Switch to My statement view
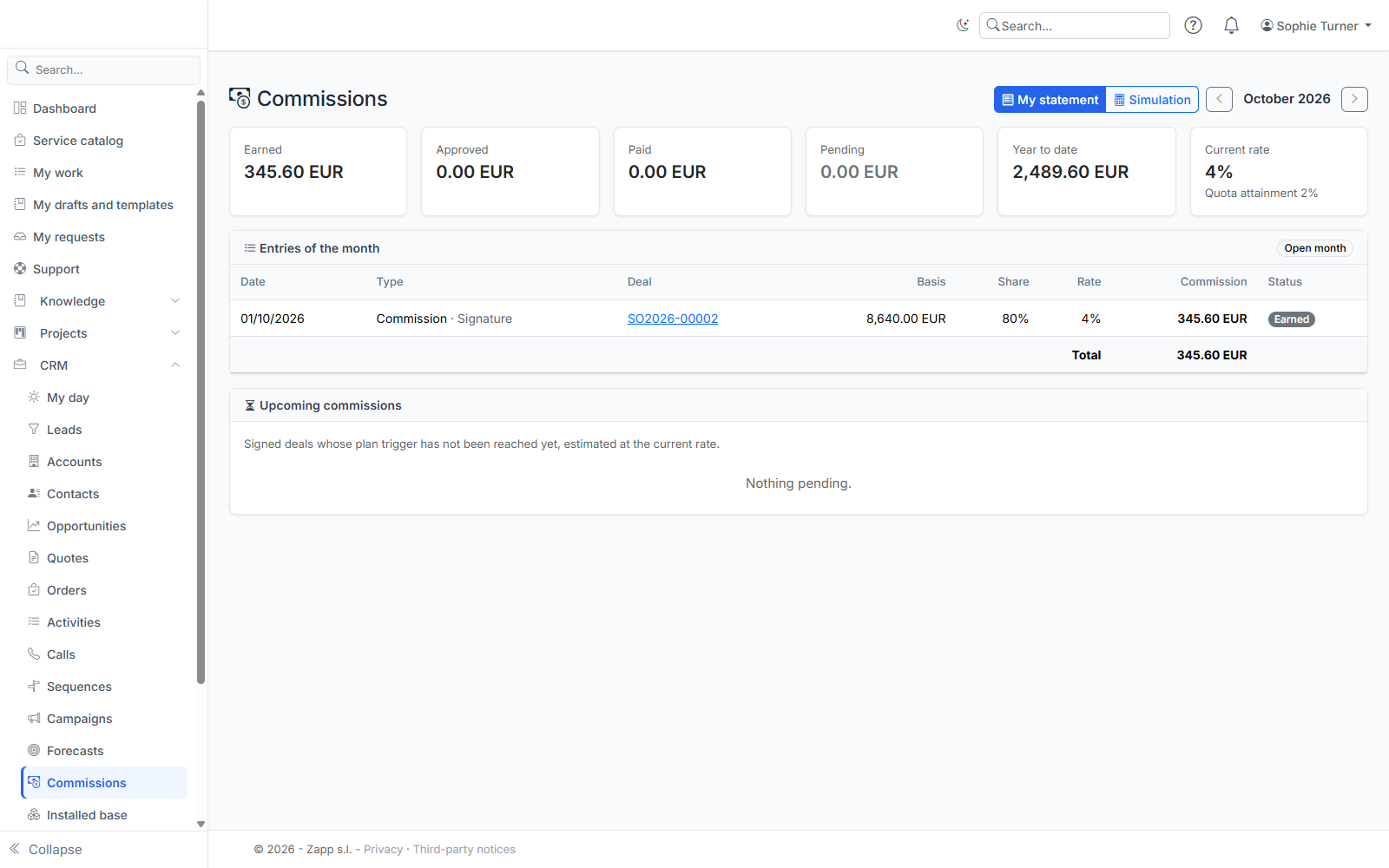Viewport: 1389px width, 868px height. [x=1050, y=100]
